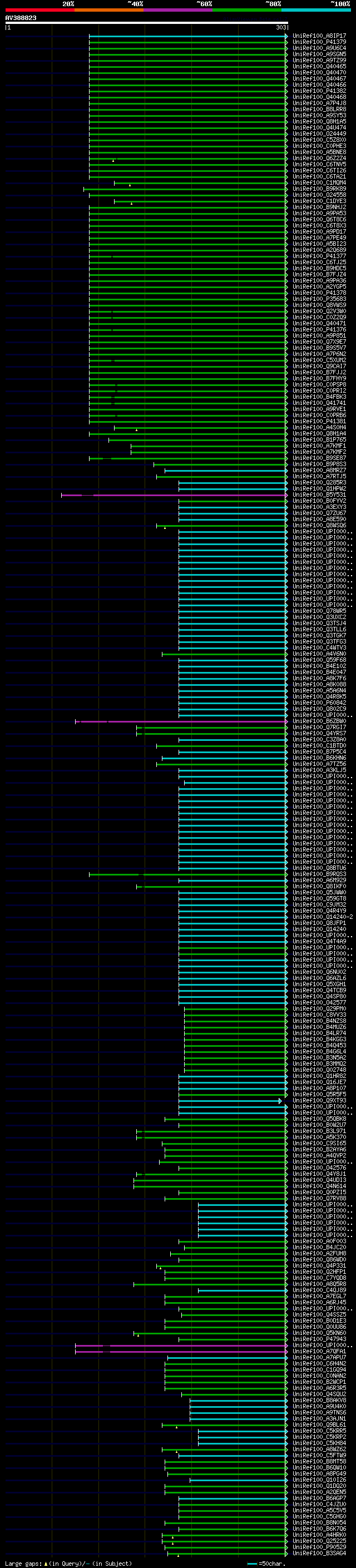
Task: Click the cyan ~100% identity legend segment
Action: point(316,10)
